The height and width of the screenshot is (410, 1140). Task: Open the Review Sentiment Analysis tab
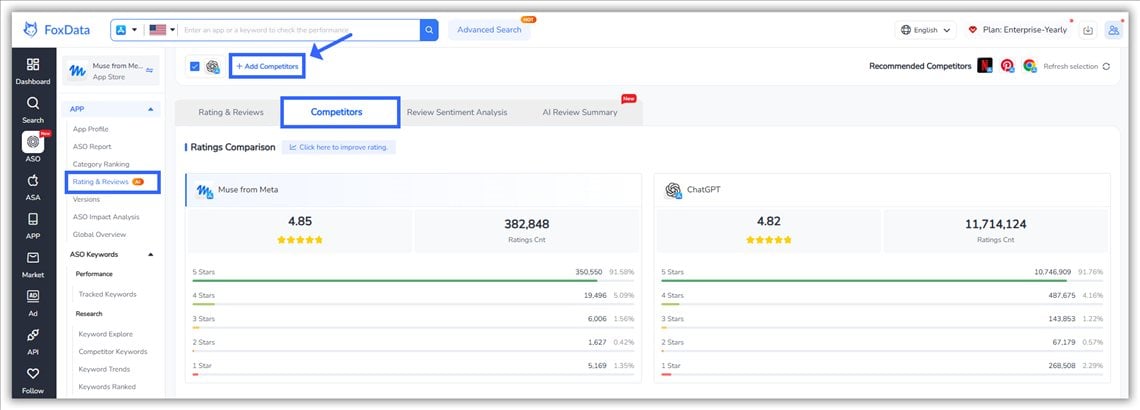pyautogui.click(x=457, y=112)
